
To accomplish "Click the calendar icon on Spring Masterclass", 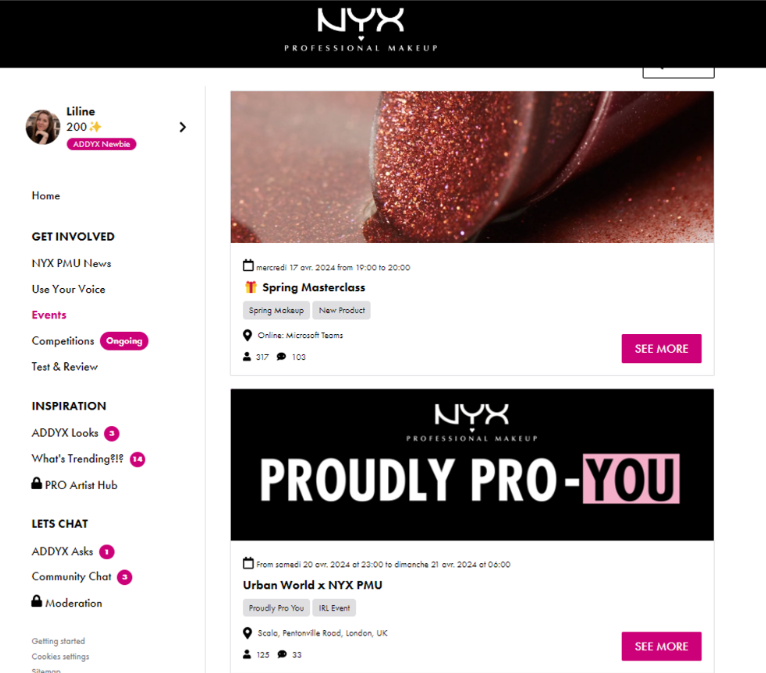I will [248, 266].
